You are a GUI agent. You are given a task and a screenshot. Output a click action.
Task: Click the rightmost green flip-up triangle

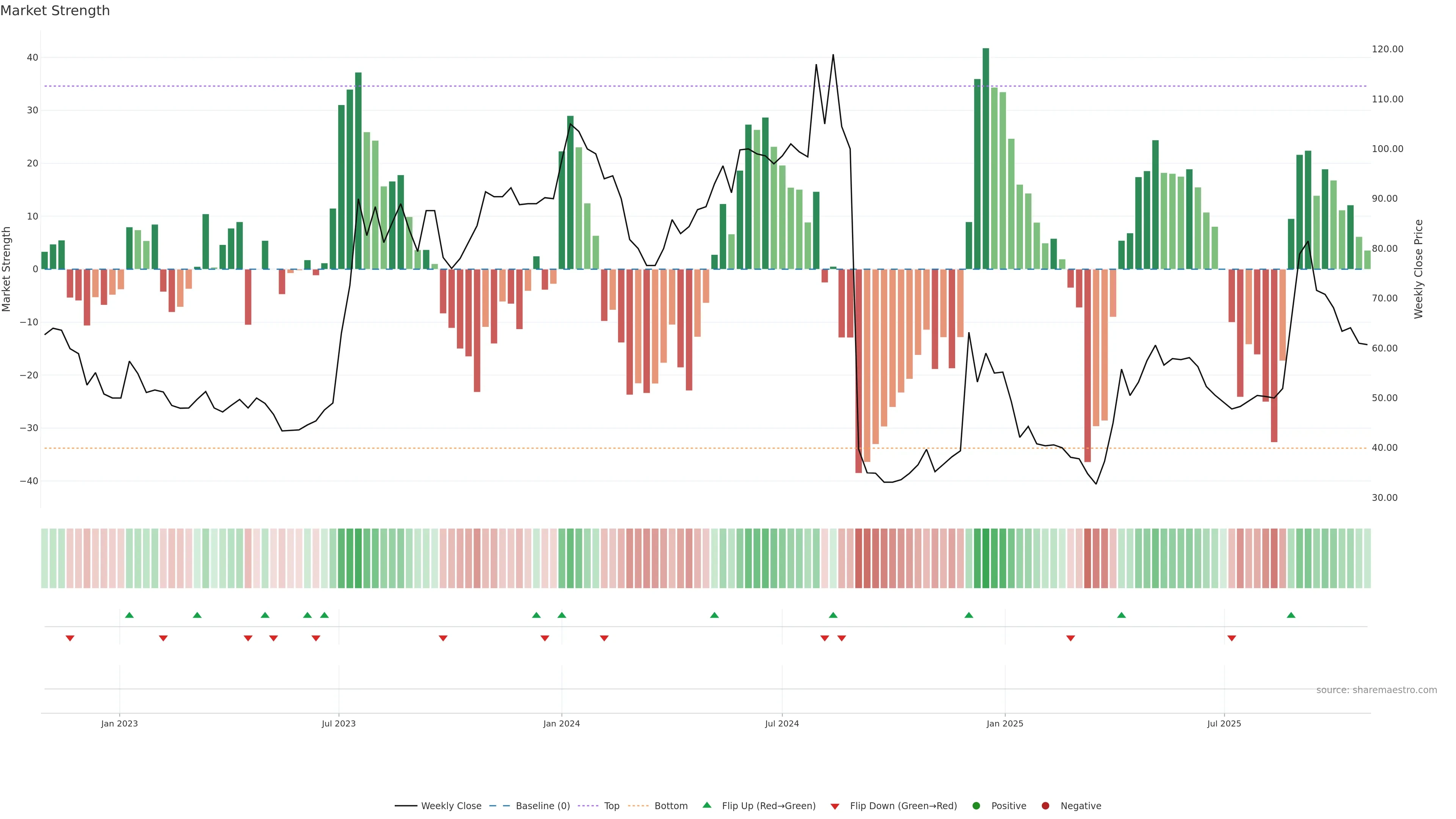point(1291,615)
